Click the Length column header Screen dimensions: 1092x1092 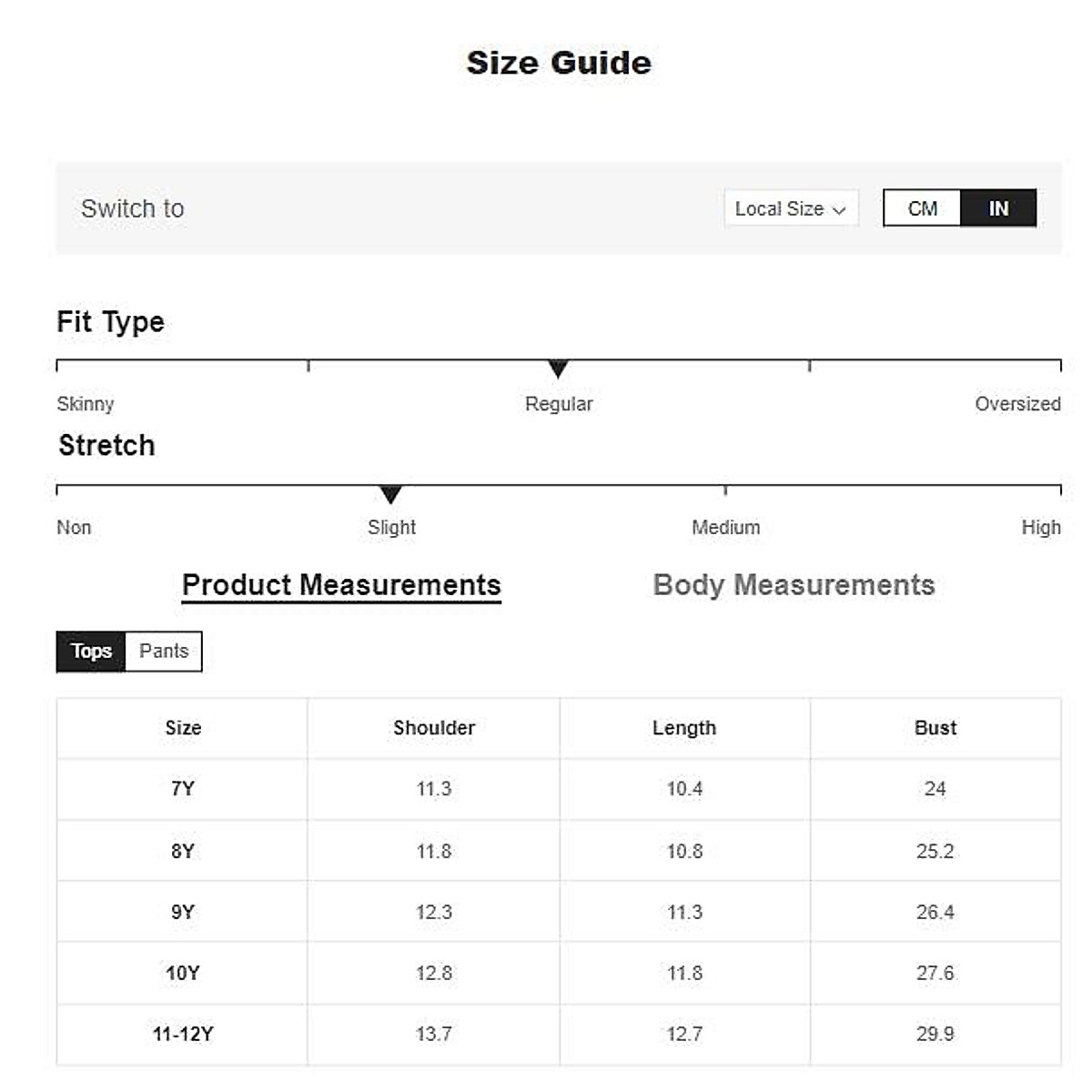[684, 728]
